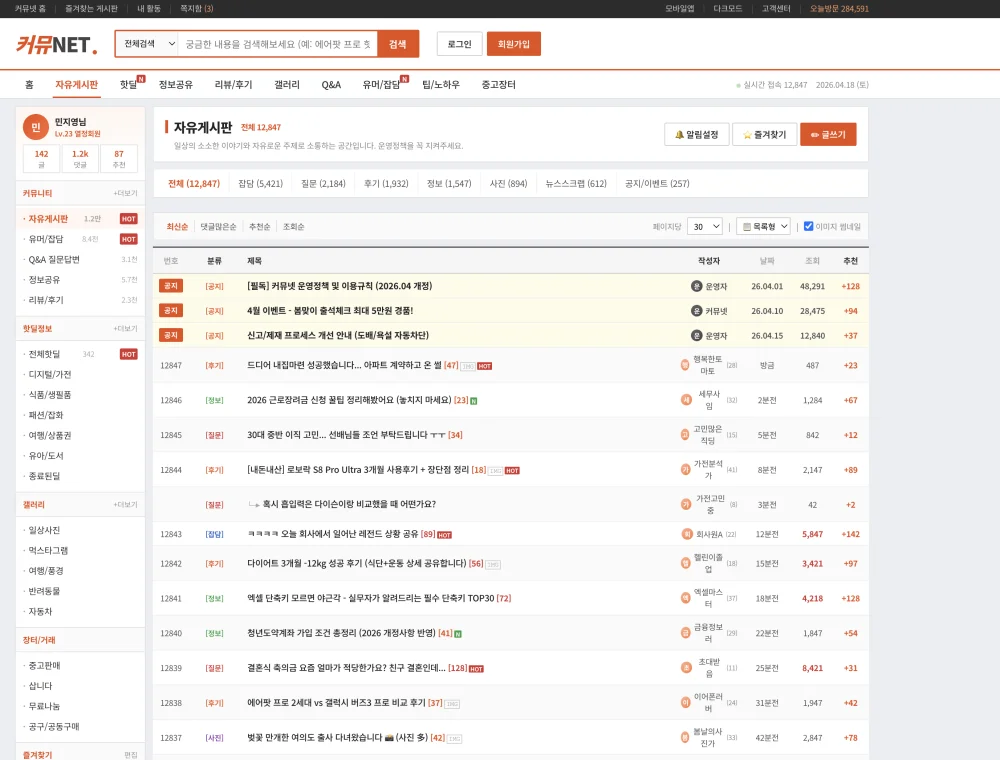Open 민지영님 profile avatar in sidebar

pos(36,127)
